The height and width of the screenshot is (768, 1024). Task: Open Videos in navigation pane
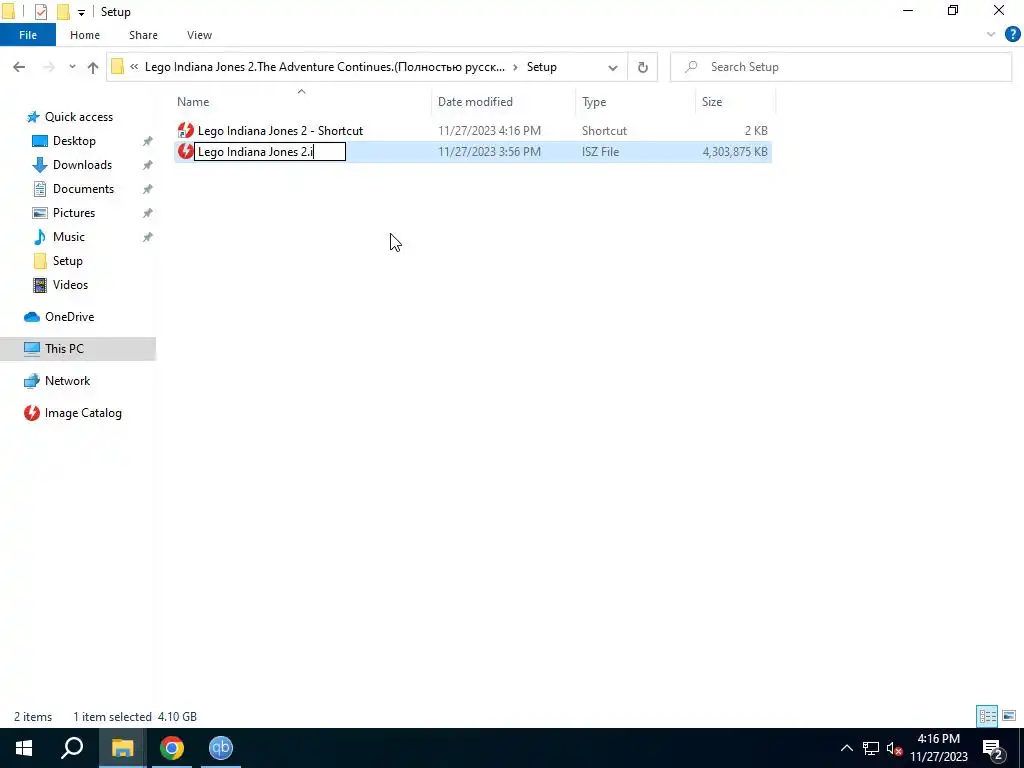70,285
